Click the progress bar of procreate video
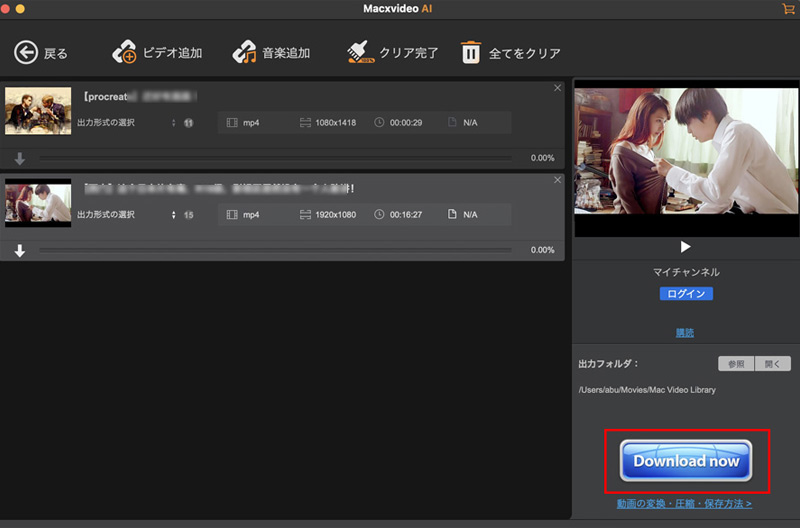This screenshot has height=528, width=800. [x=276, y=159]
